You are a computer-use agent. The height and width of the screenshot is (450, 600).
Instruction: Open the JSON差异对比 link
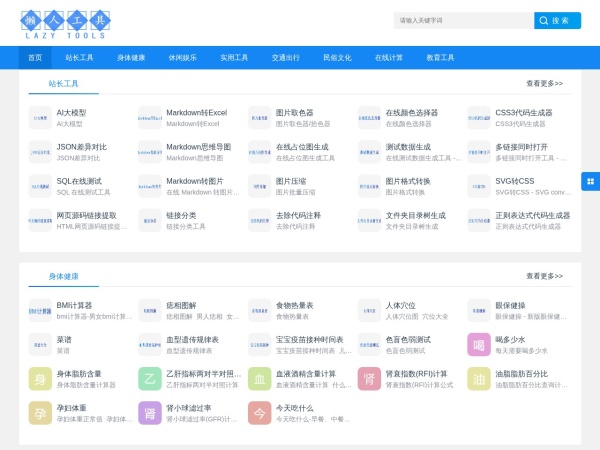[x=82, y=146]
